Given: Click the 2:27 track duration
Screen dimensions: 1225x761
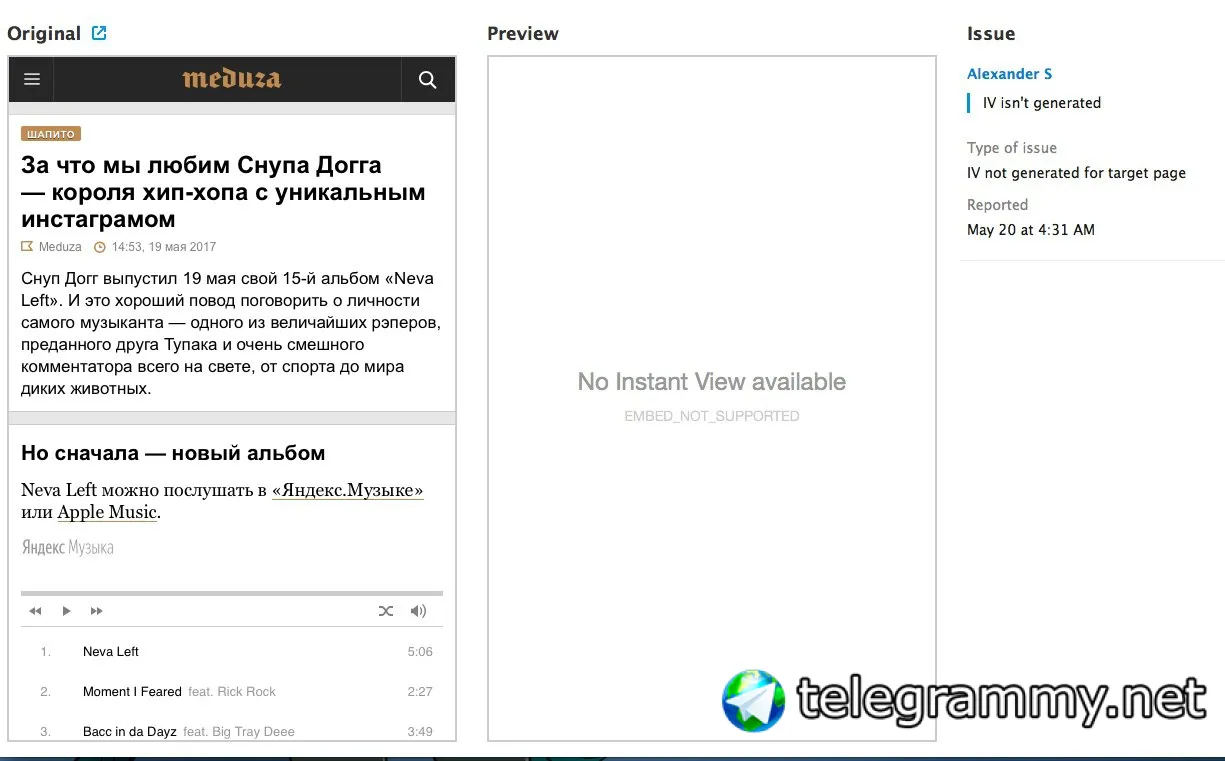Looking at the screenshot, I should [x=420, y=692].
